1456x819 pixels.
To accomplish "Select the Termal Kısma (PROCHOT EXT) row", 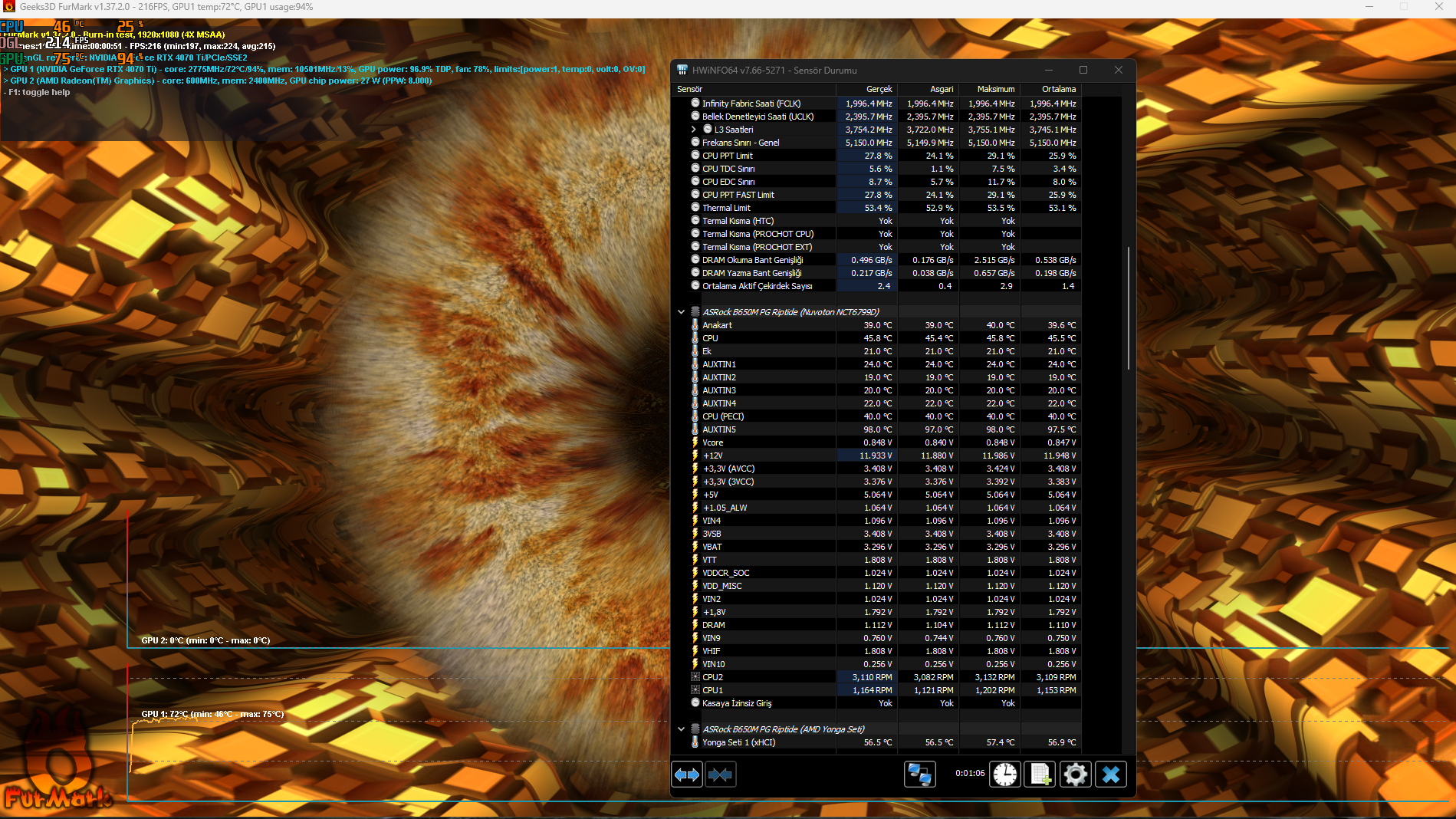I will coord(876,247).
